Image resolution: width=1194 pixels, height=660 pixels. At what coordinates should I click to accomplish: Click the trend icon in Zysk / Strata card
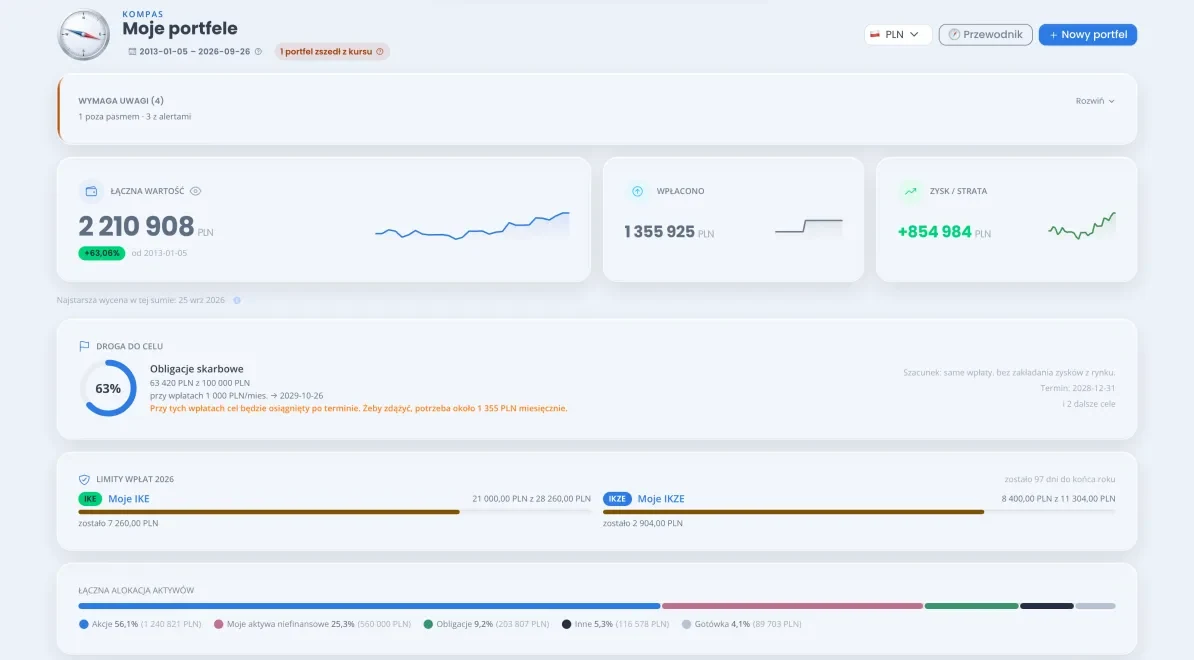tap(911, 191)
